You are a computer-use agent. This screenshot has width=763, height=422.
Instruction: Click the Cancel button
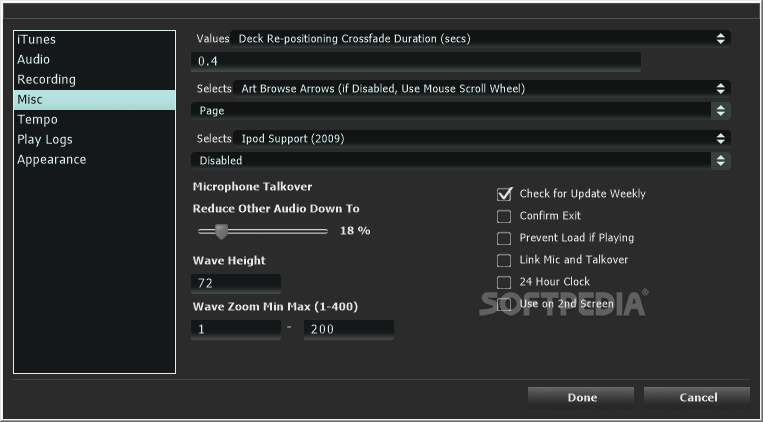(697, 397)
